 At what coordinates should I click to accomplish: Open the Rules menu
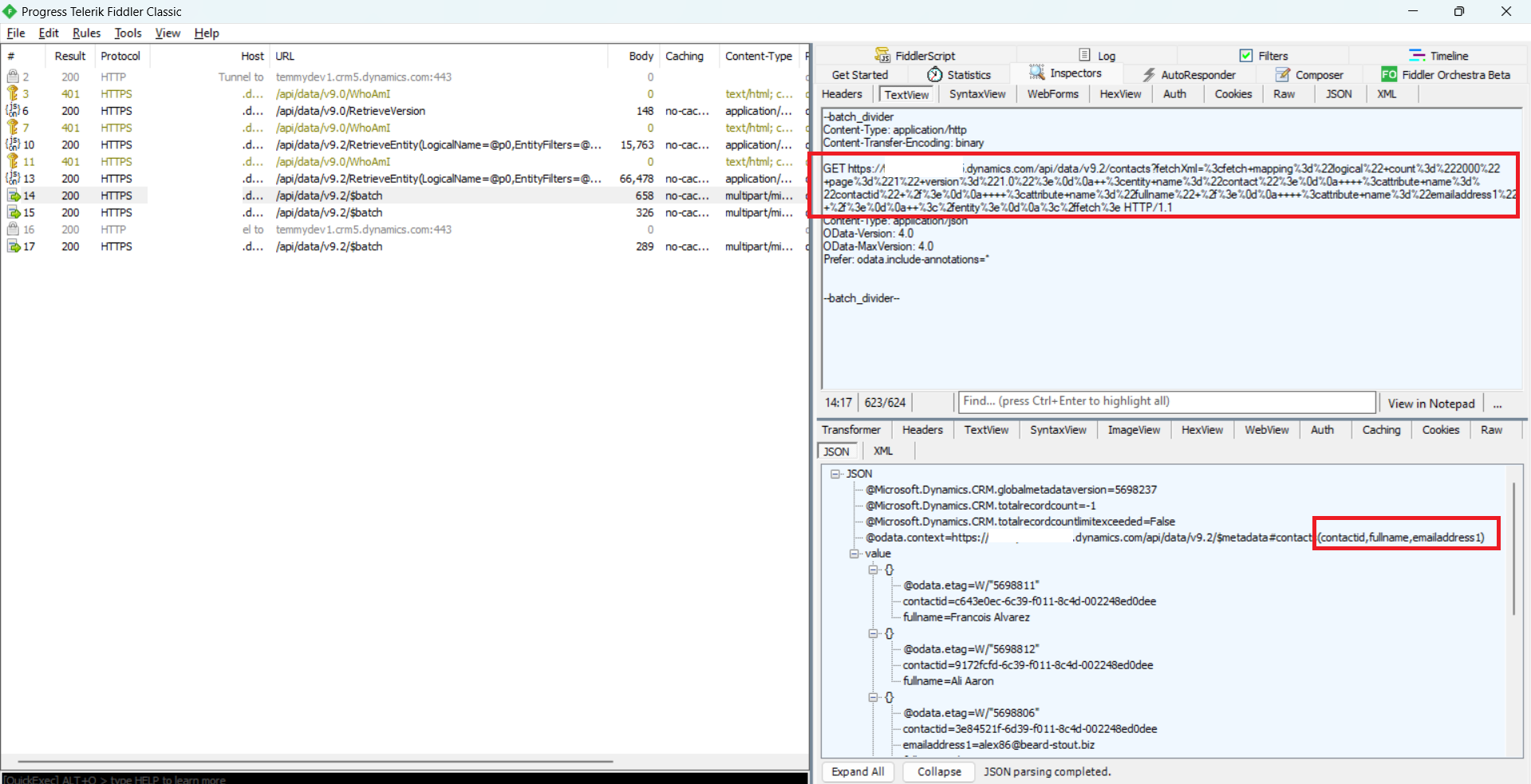[x=86, y=33]
